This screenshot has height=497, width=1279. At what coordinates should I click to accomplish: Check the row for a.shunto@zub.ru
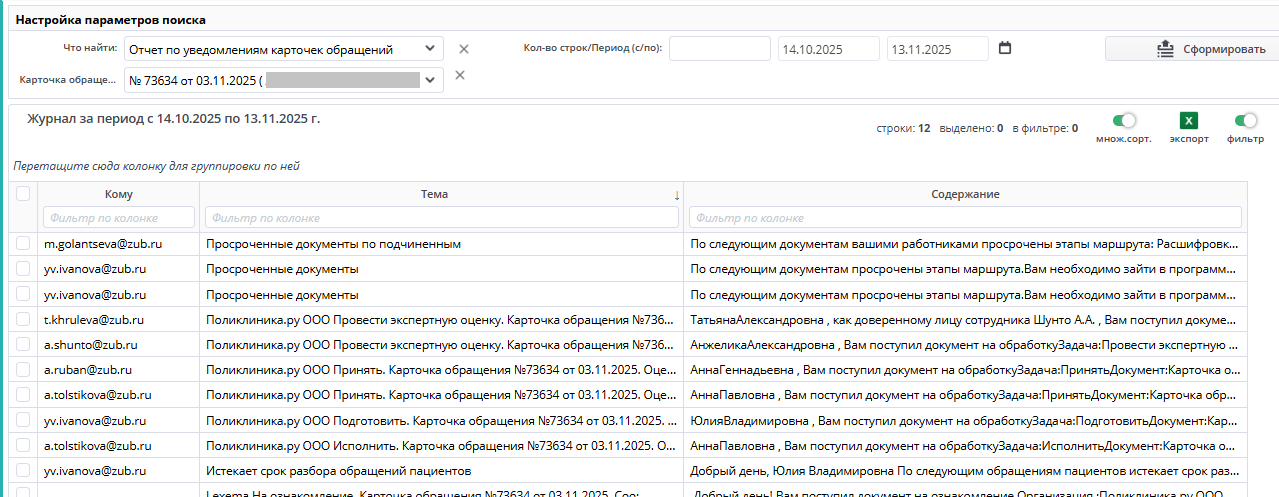pyautogui.click(x=23, y=344)
